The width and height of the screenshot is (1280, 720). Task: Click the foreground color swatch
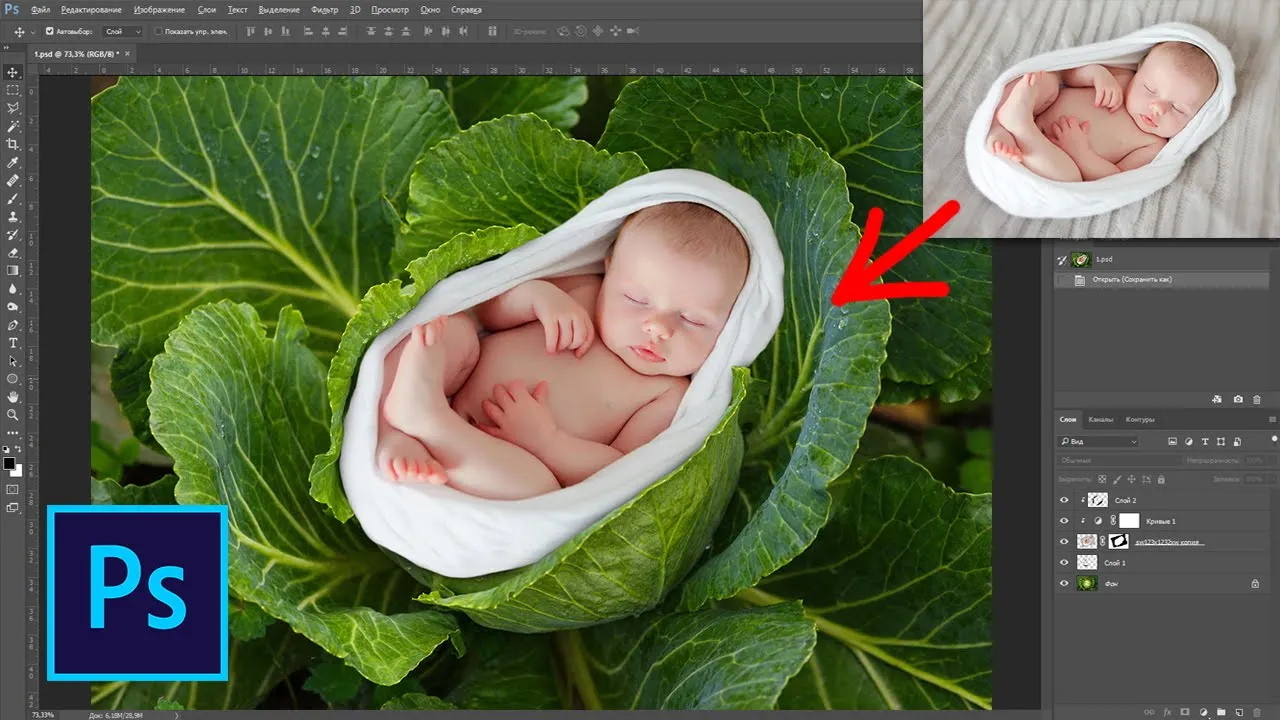click(9, 463)
